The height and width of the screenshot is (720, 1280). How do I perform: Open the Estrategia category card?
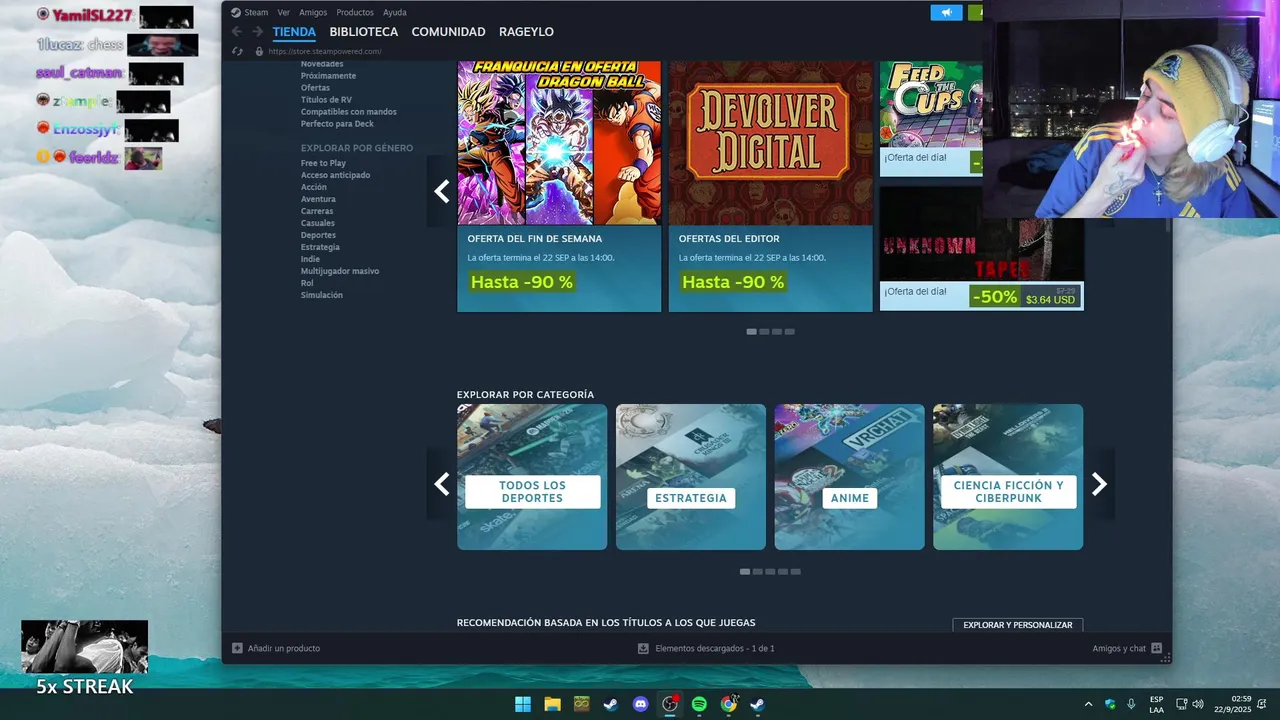pos(691,477)
